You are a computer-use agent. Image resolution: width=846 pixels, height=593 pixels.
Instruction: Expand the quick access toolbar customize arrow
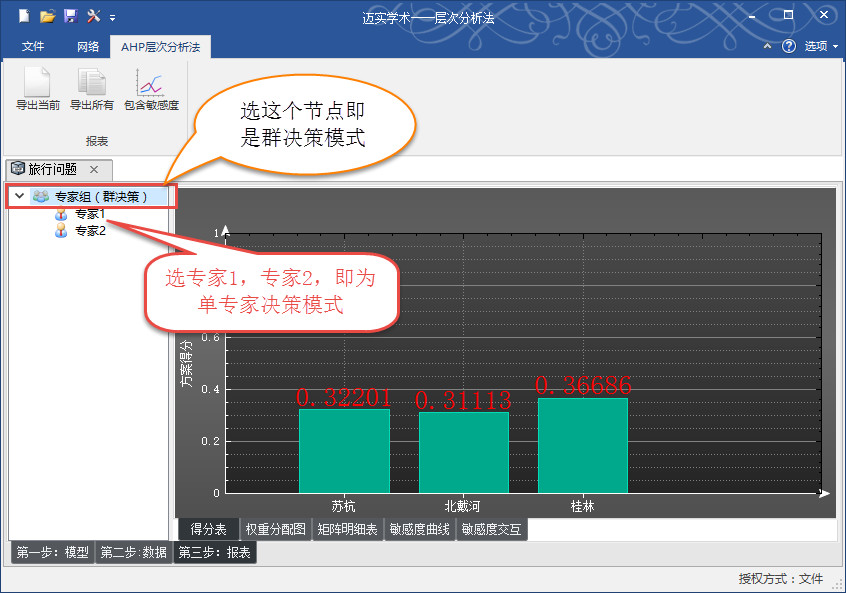click(x=113, y=18)
